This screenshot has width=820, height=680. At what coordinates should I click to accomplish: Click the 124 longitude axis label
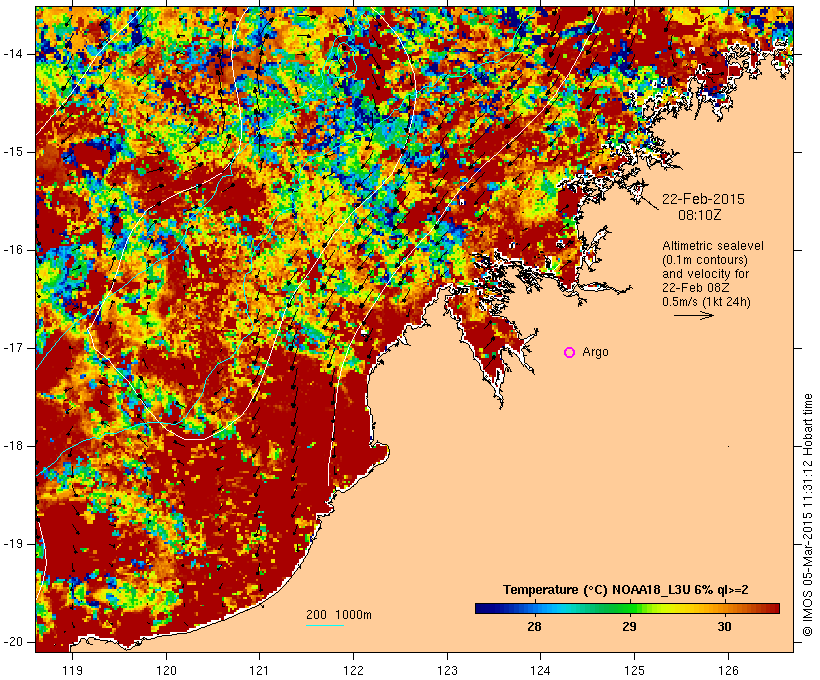541,671
